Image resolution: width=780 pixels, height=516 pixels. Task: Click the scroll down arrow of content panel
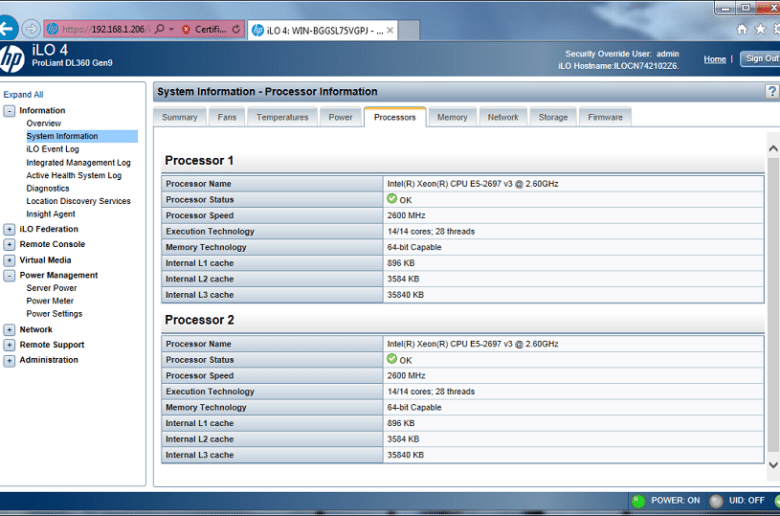(773, 465)
